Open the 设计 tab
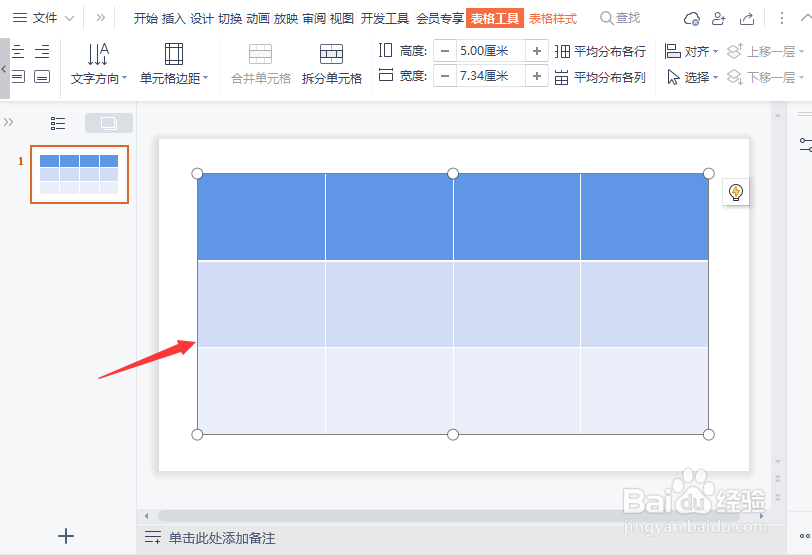 pyautogui.click(x=201, y=19)
